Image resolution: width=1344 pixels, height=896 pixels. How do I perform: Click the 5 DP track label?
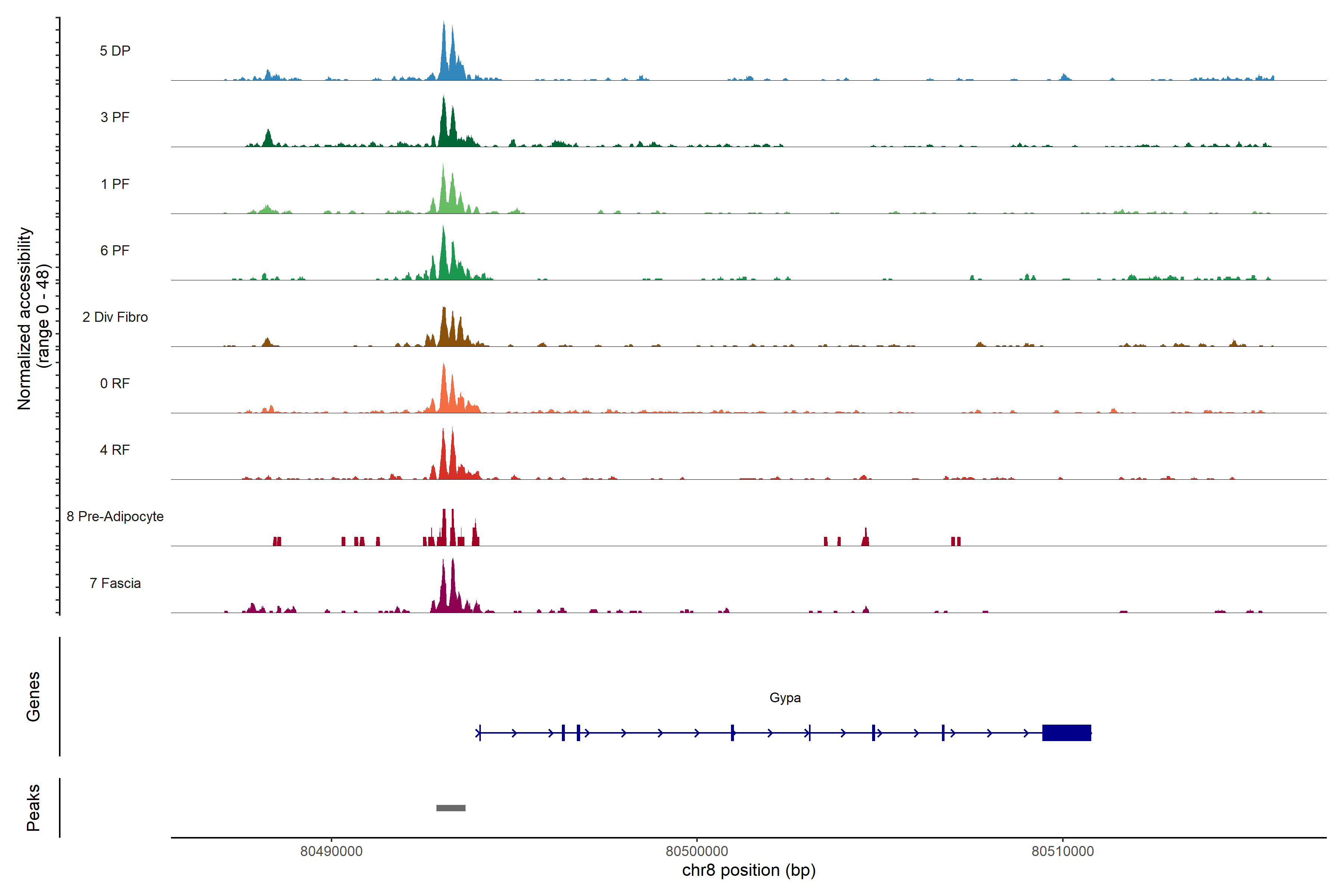pos(115,51)
